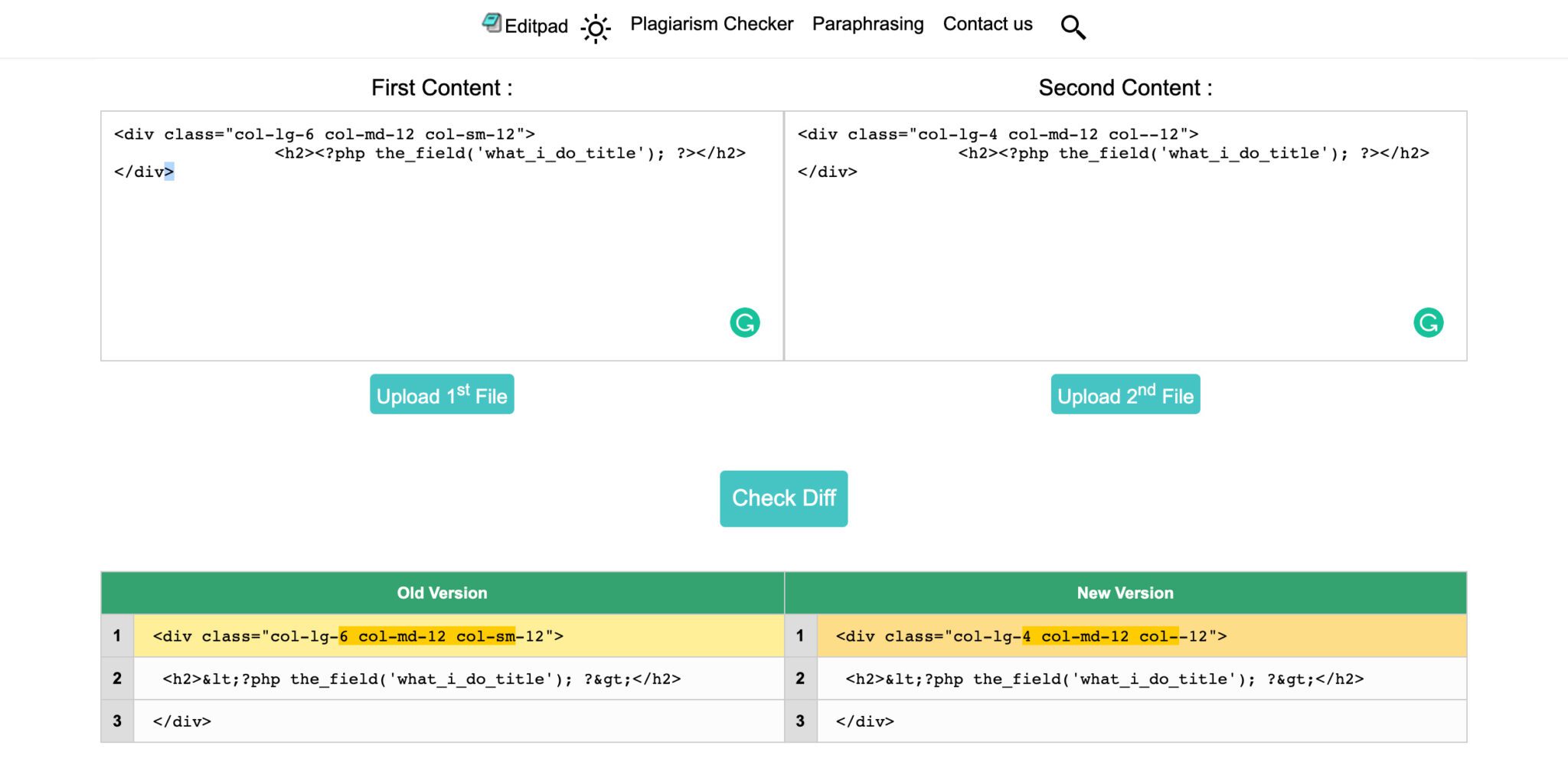Select New Version line 1 col-lg-4 text

point(1031,636)
